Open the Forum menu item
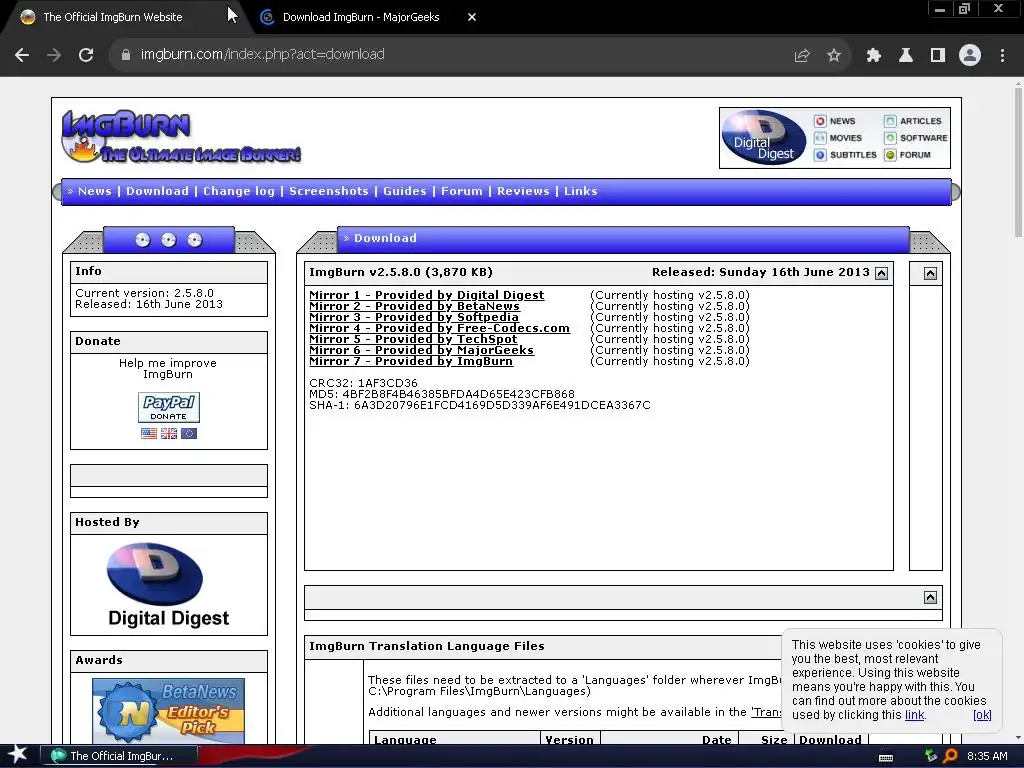This screenshot has height=768, width=1024. click(461, 191)
